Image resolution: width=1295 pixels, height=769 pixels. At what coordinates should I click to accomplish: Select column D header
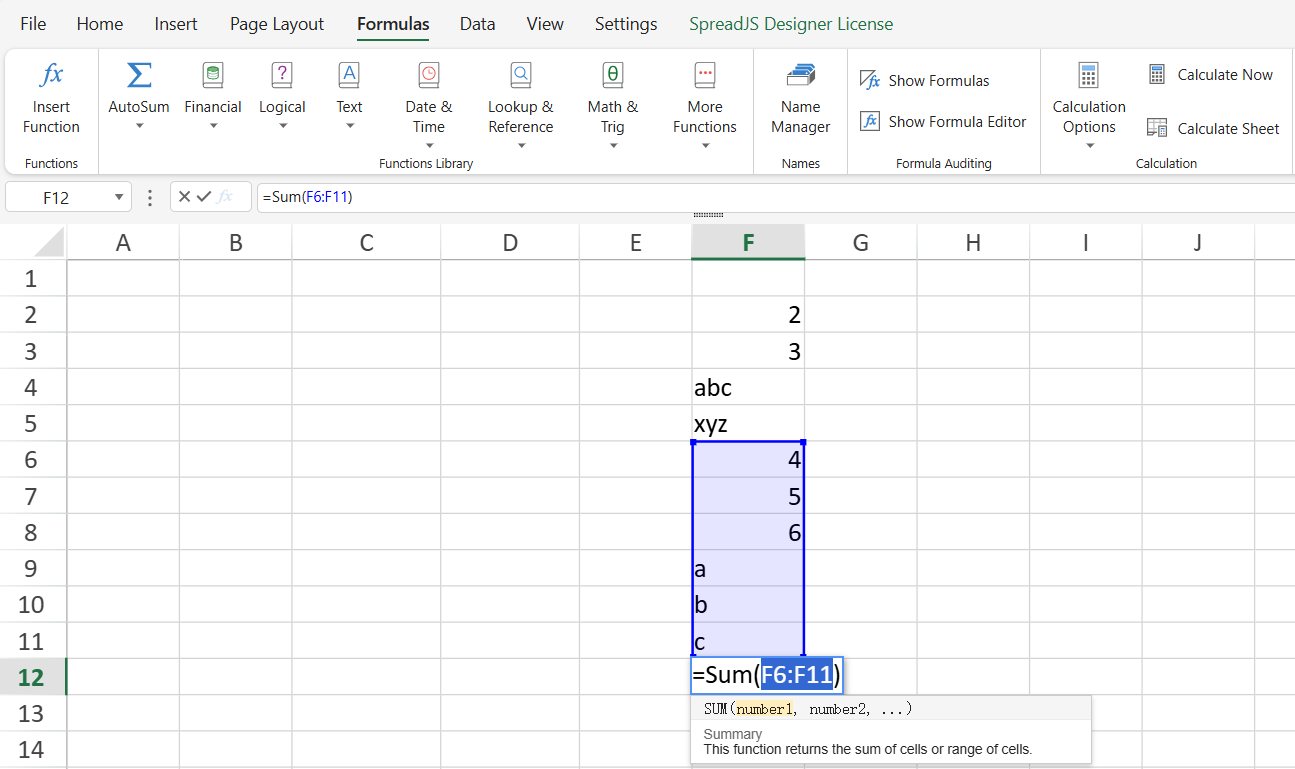510,242
